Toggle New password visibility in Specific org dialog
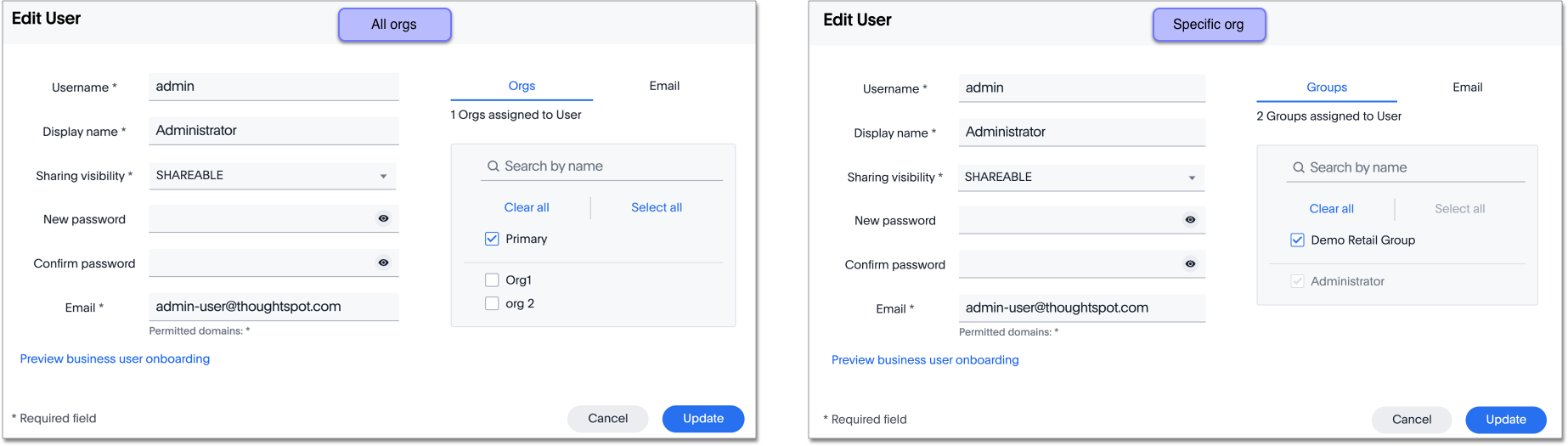 (1190, 220)
